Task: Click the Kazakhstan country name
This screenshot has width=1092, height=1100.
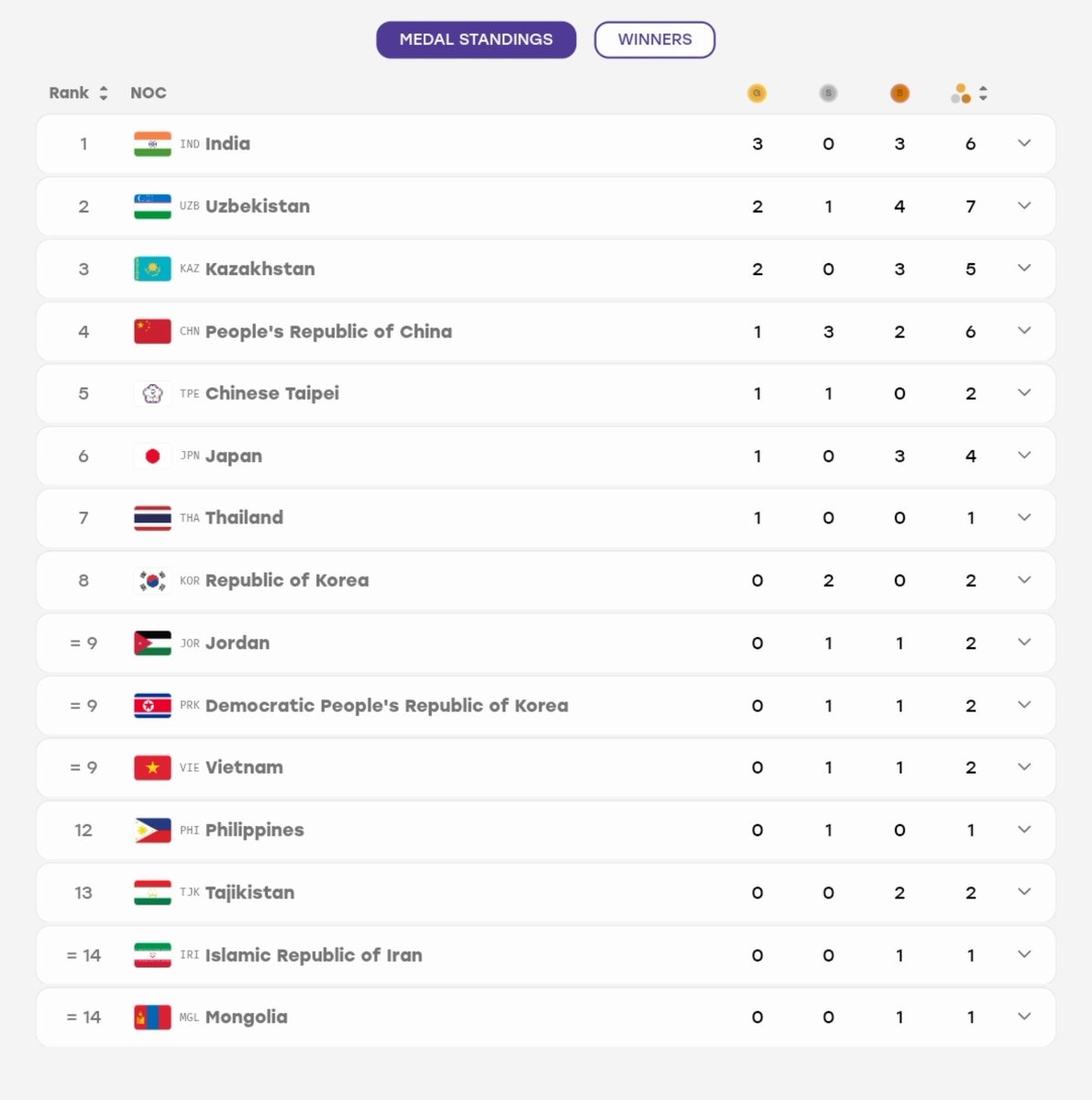Action: [260, 269]
